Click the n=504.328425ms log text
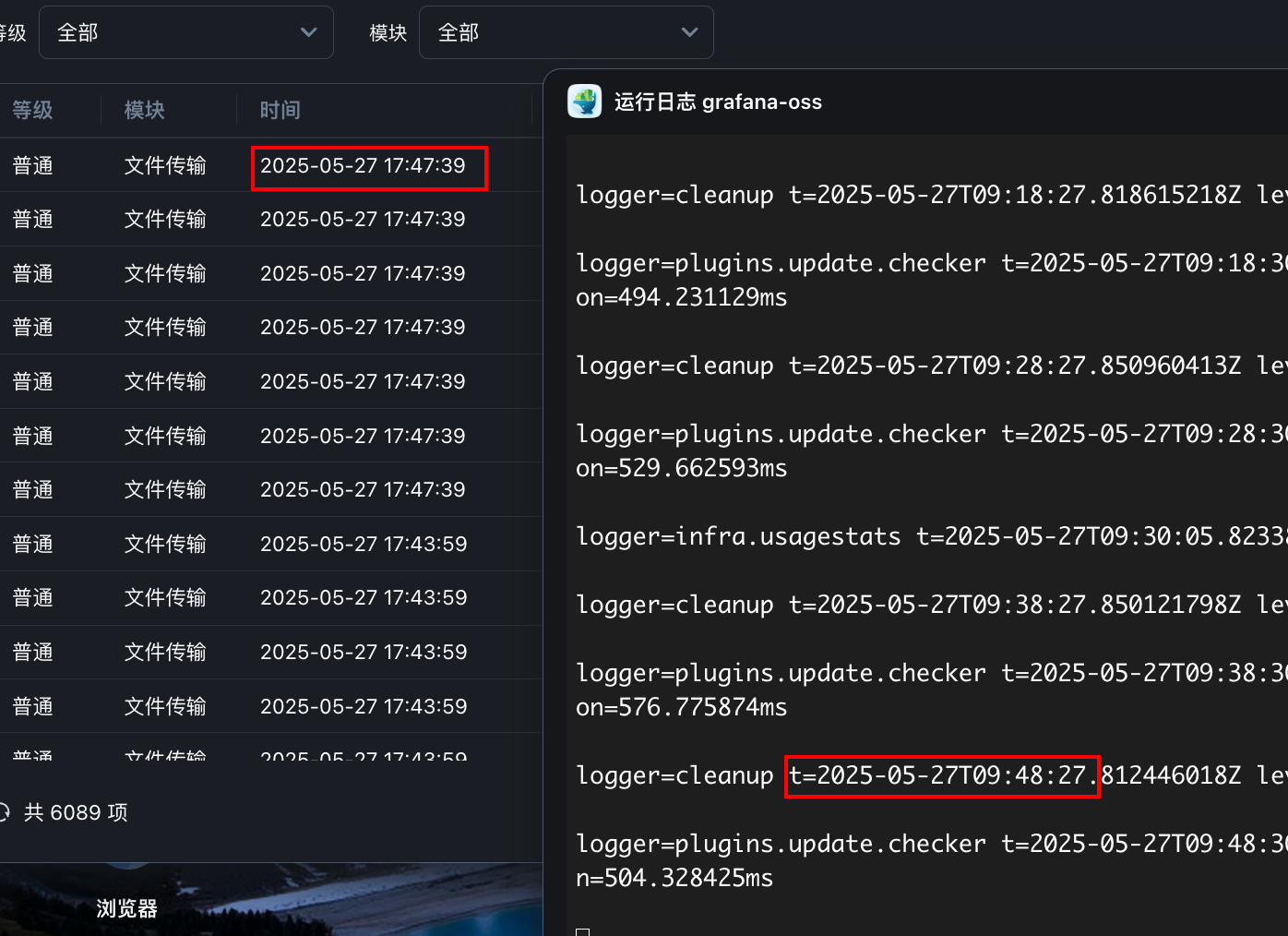The height and width of the screenshot is (936, 1288). (674, 878)
